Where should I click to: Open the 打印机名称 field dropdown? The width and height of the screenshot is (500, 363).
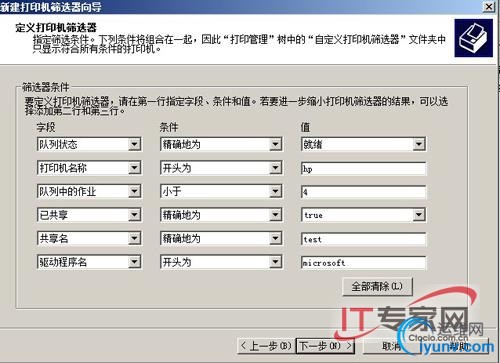[x=134, y=168]
